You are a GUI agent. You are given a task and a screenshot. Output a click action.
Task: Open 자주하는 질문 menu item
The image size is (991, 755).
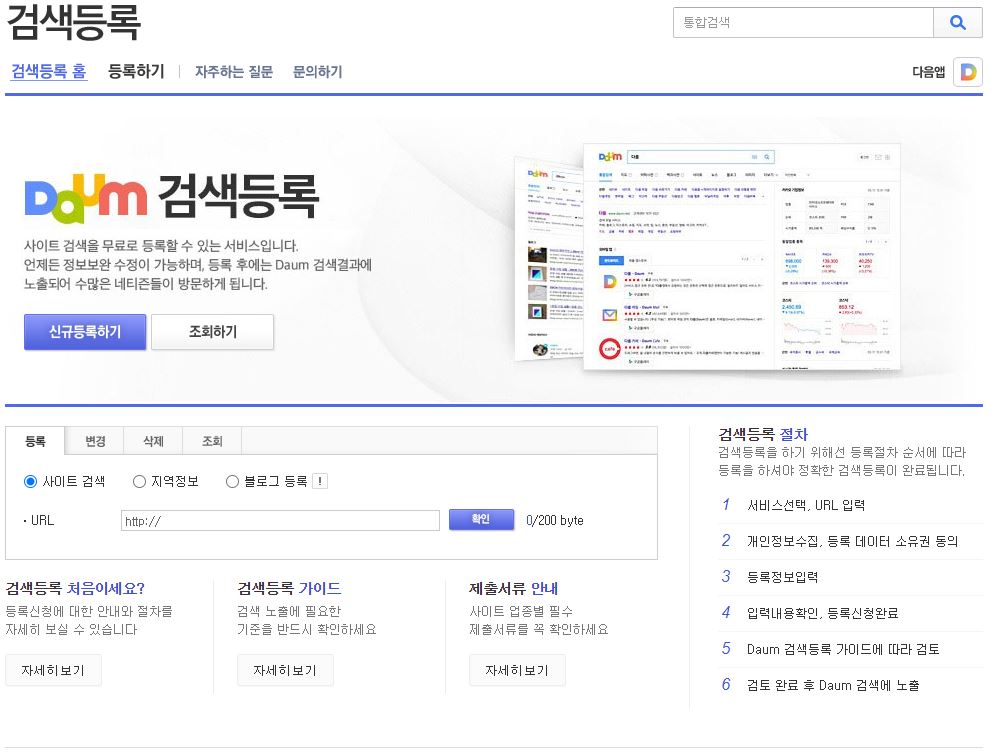(x=234, y=72)
